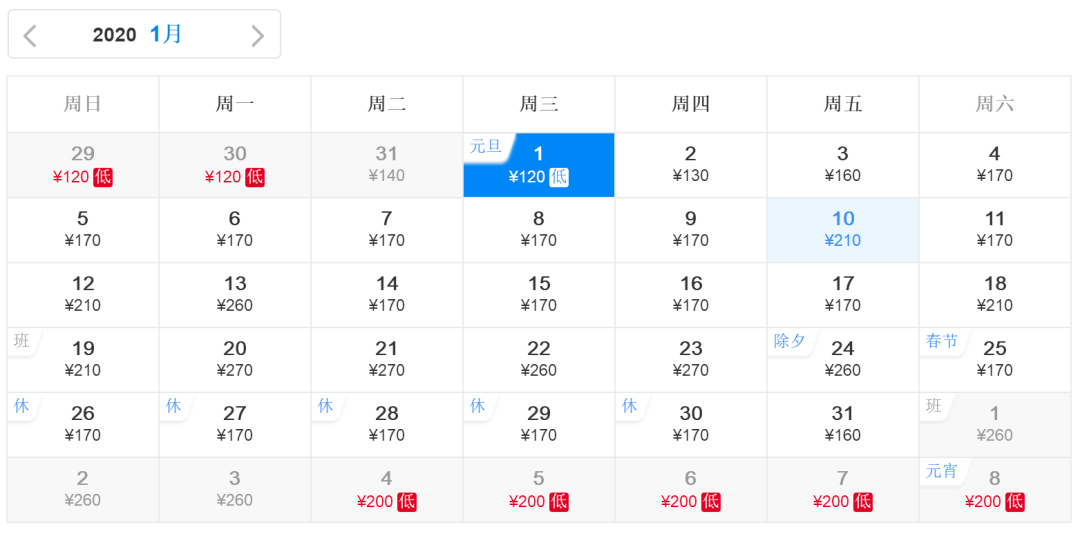Pick 元宵 date February 8
Image resolution: width=1080 pixels, height=534 pixels.
point(995,490)
